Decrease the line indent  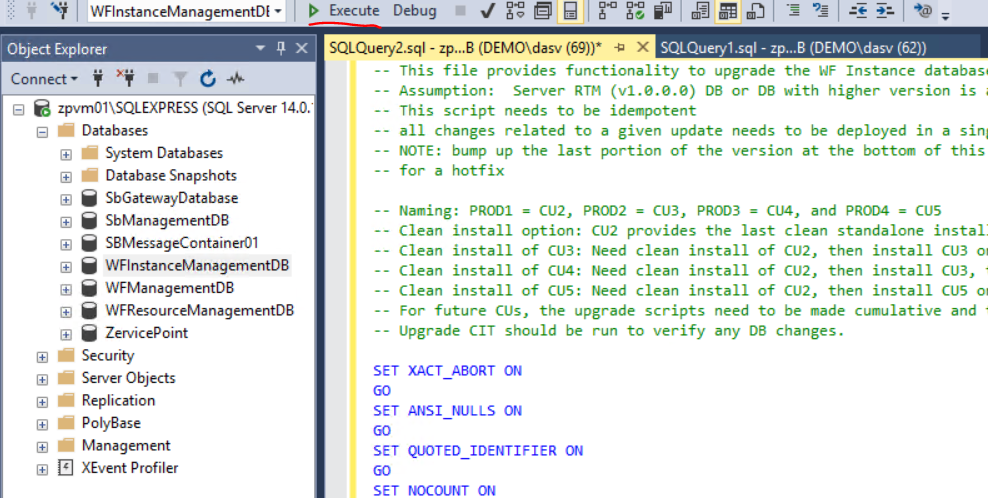pos(858,11)
